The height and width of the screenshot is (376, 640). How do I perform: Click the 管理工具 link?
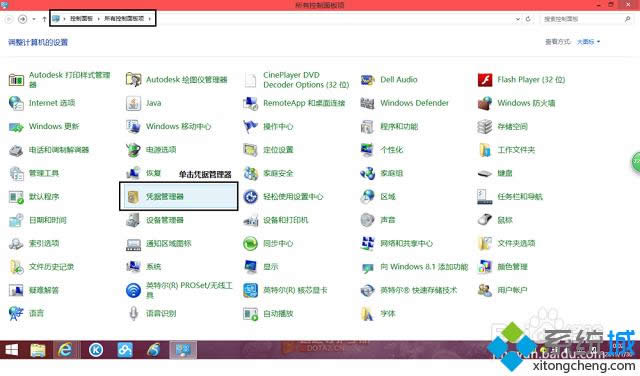[x=44, y=173]
